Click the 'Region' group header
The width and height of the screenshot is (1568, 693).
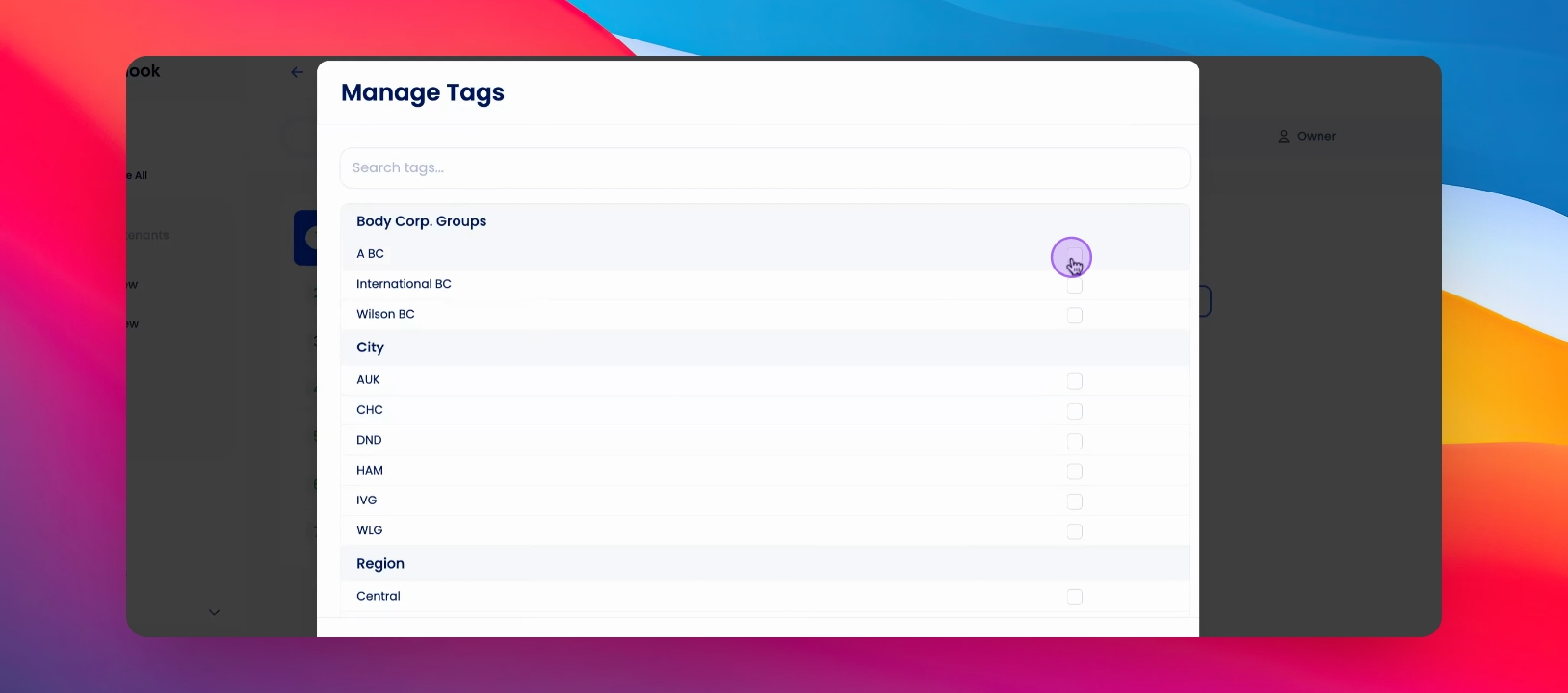tap(380, 564)
